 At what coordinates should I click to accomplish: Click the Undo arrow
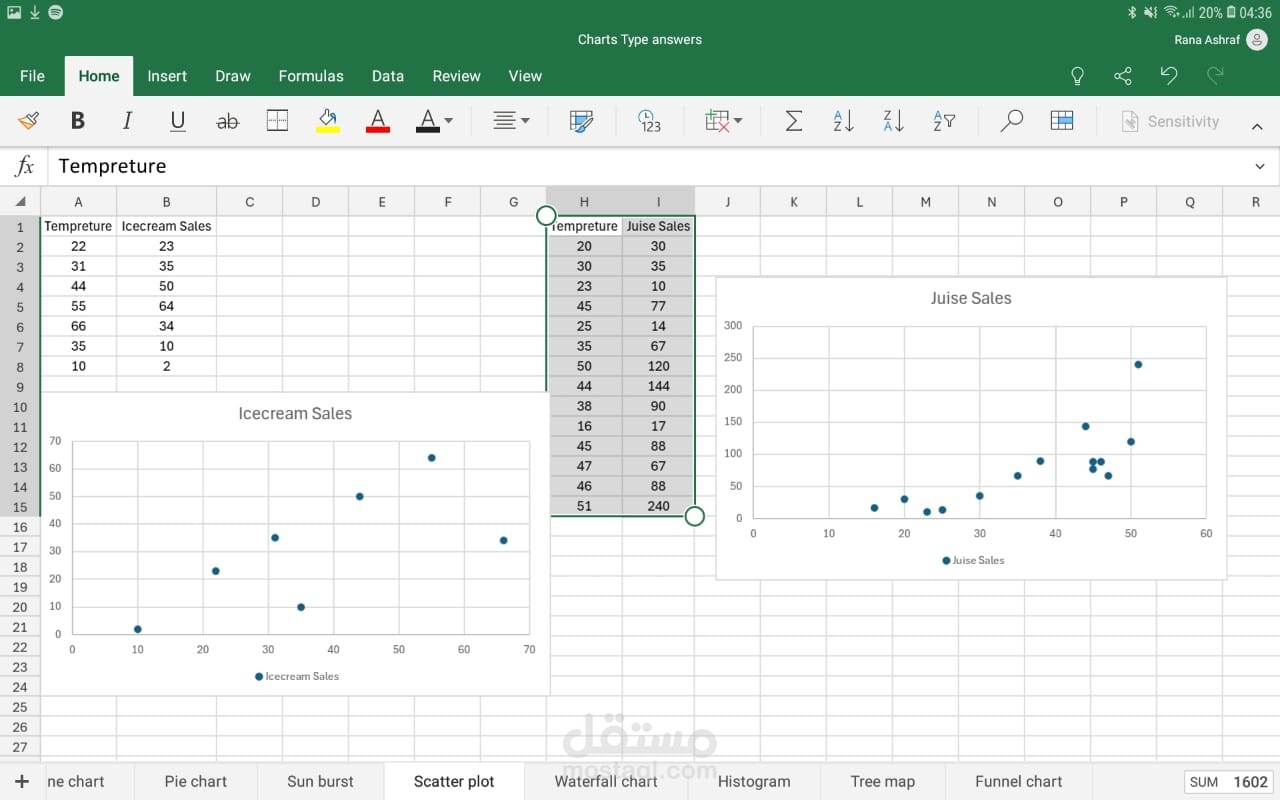1168,76
